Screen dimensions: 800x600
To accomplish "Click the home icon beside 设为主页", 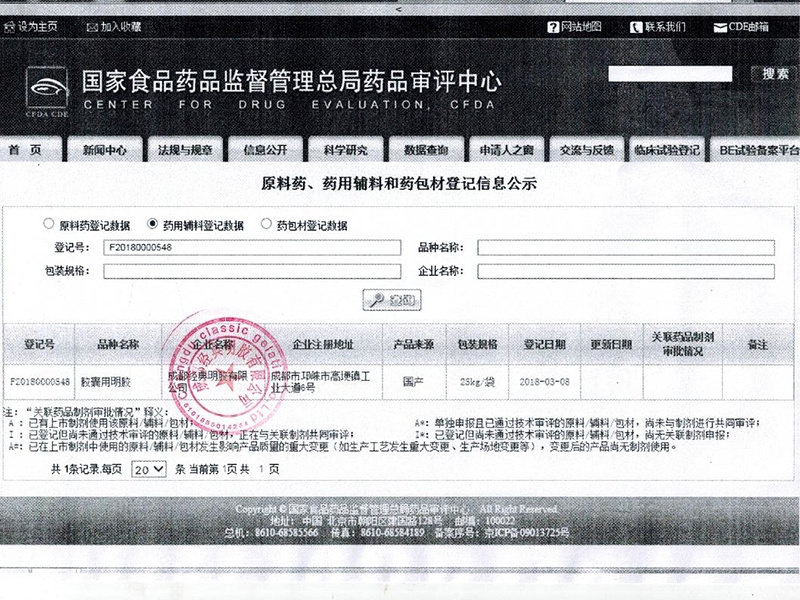I will (9, 27).
